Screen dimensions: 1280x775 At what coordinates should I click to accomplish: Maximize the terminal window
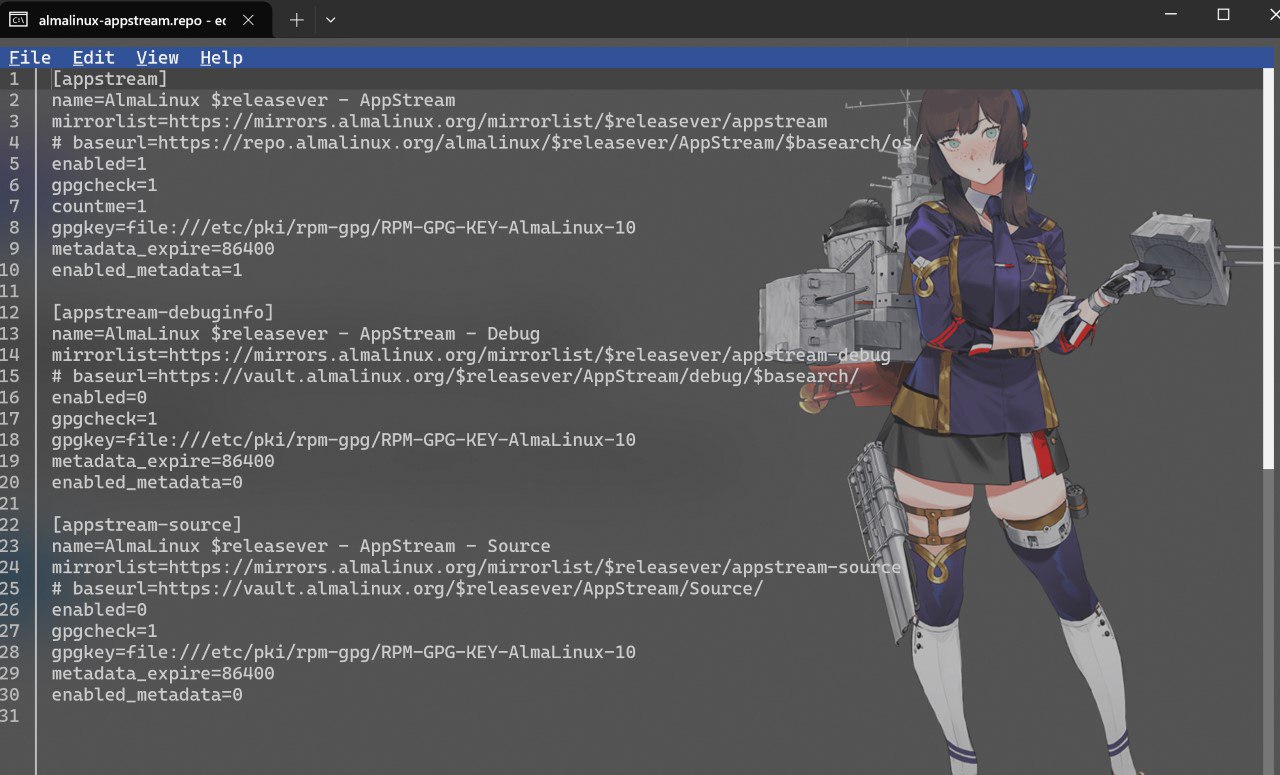point(1223,14)
